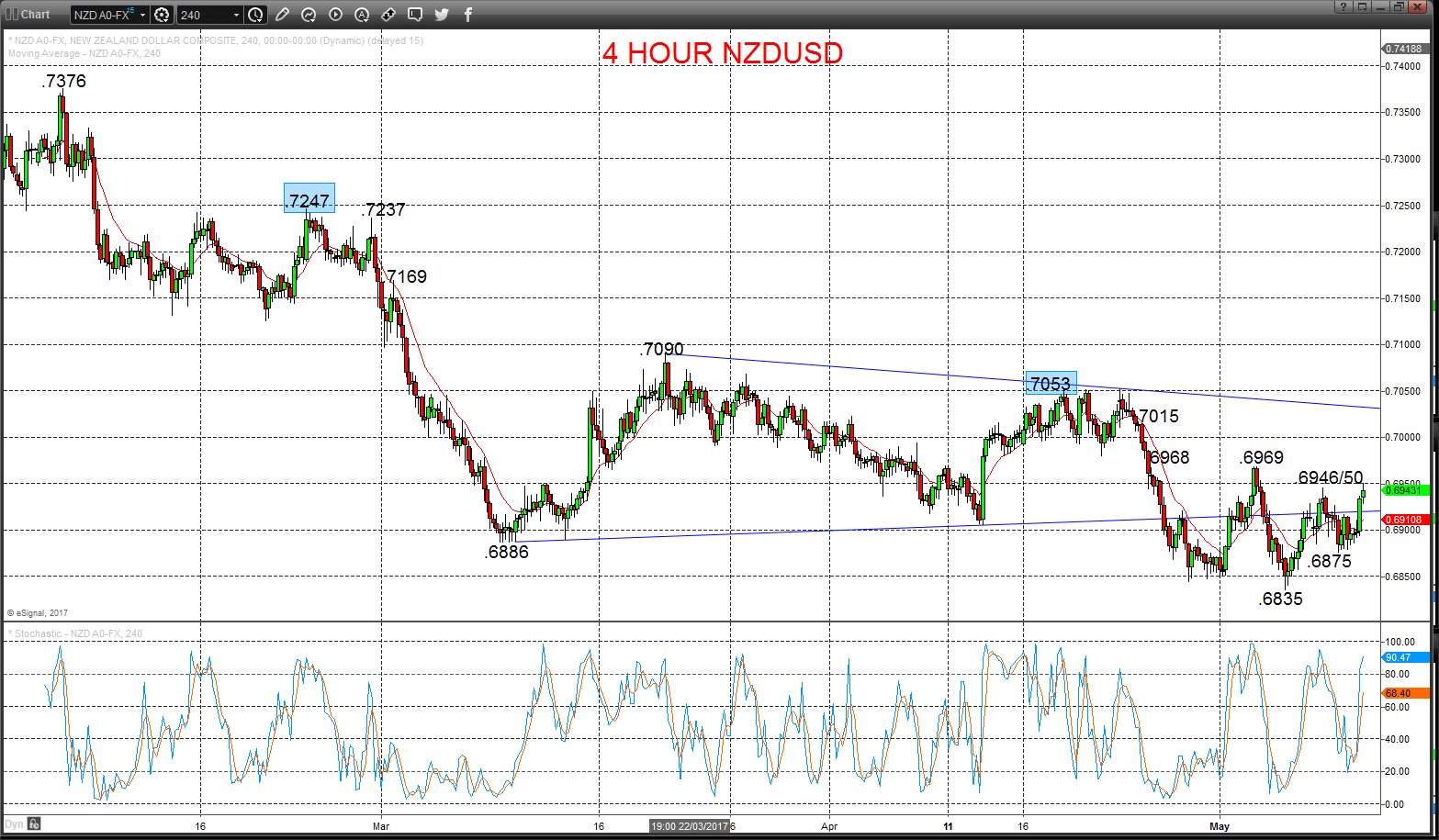Screen dimensions: 1439x840
Task: Open the symbol settings gear icon
Action: click(162, 15)
